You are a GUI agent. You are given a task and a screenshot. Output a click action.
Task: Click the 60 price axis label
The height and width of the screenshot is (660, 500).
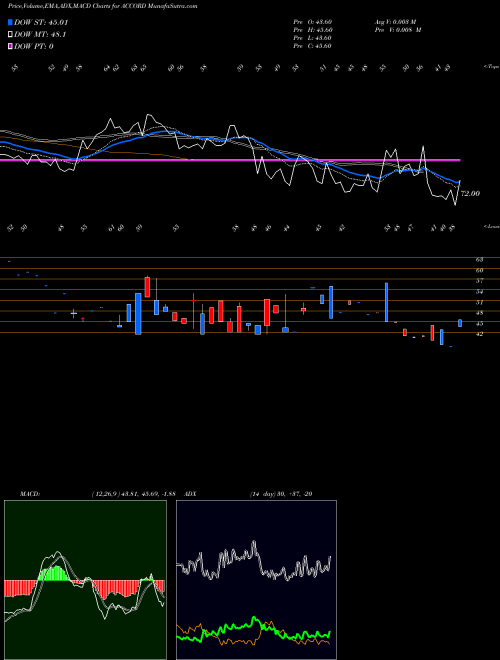click(480, 271)
